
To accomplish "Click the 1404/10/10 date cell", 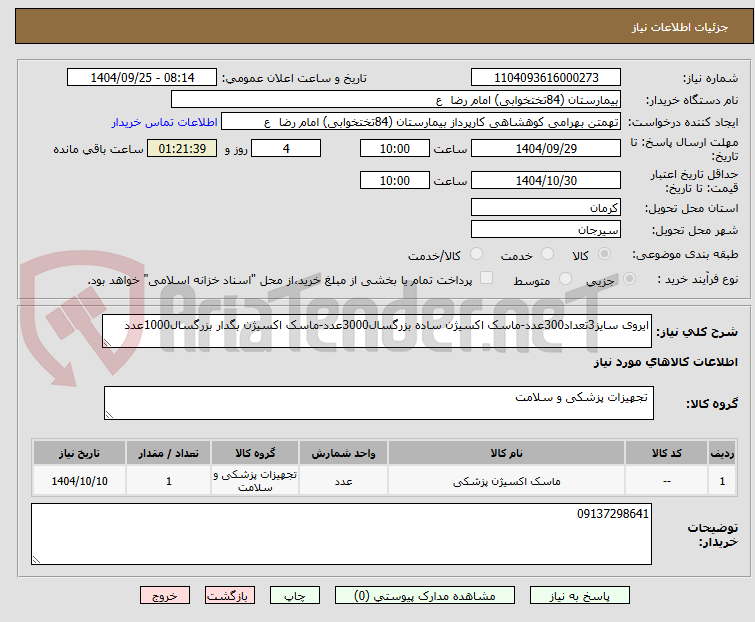I will (79, 481).
